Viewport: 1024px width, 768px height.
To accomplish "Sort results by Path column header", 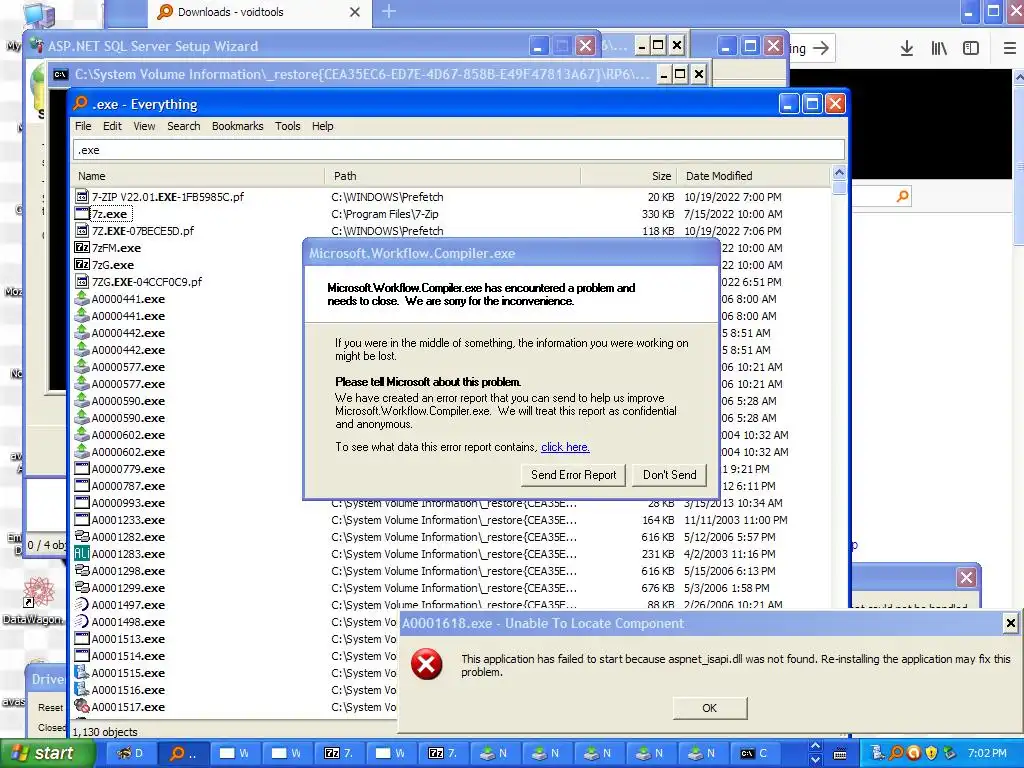I will coord(452,176).
